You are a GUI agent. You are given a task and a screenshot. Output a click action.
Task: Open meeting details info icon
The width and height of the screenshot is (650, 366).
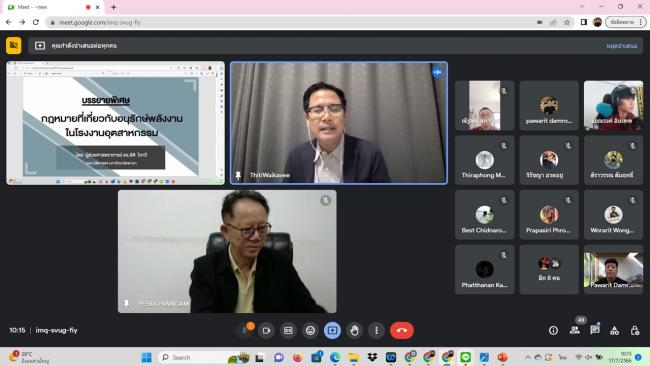pos(553,330)
